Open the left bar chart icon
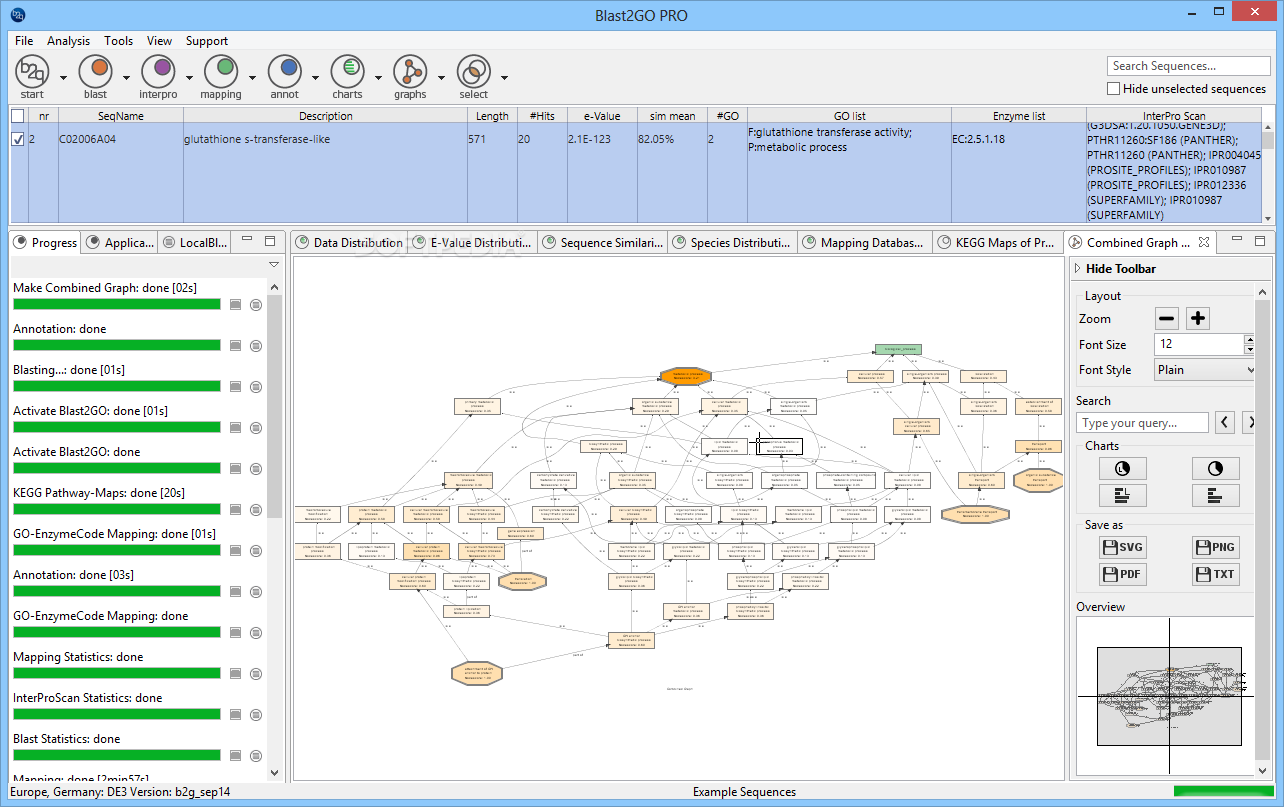The height and width of the screenshot is (807, 1284). [1123, 495]
